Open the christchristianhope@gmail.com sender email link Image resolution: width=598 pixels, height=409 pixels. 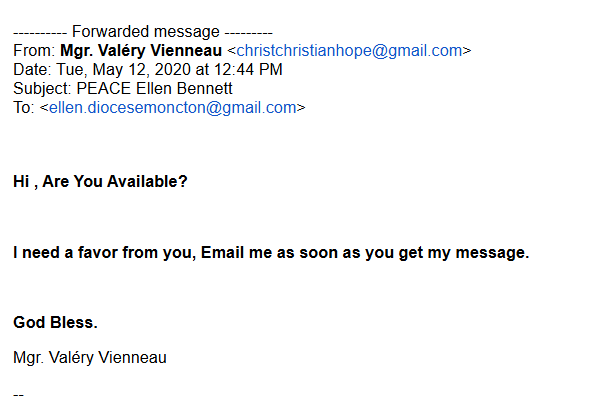(x=349, y=51)
